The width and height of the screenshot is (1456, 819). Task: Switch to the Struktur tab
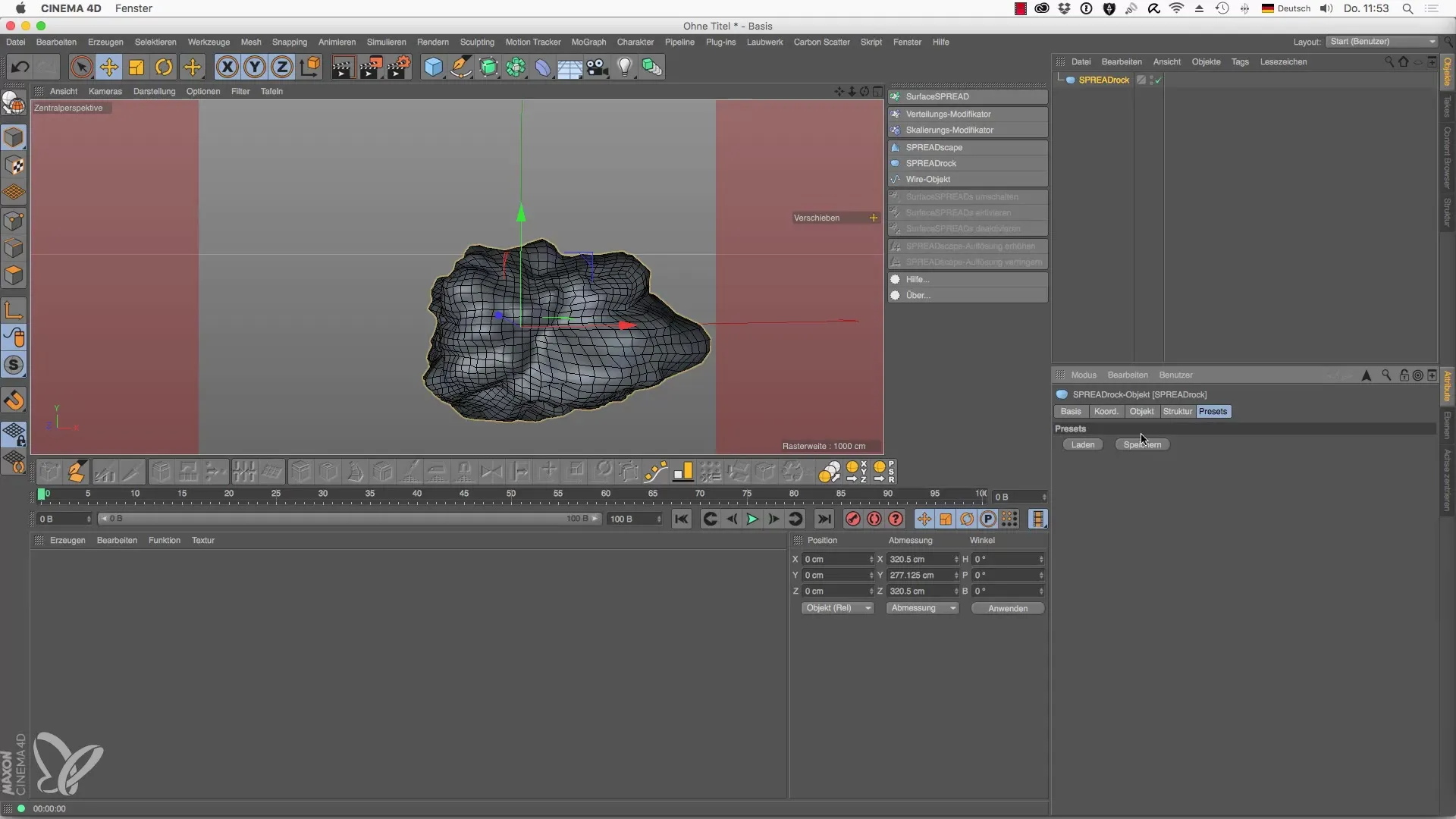pos(1178,412)
